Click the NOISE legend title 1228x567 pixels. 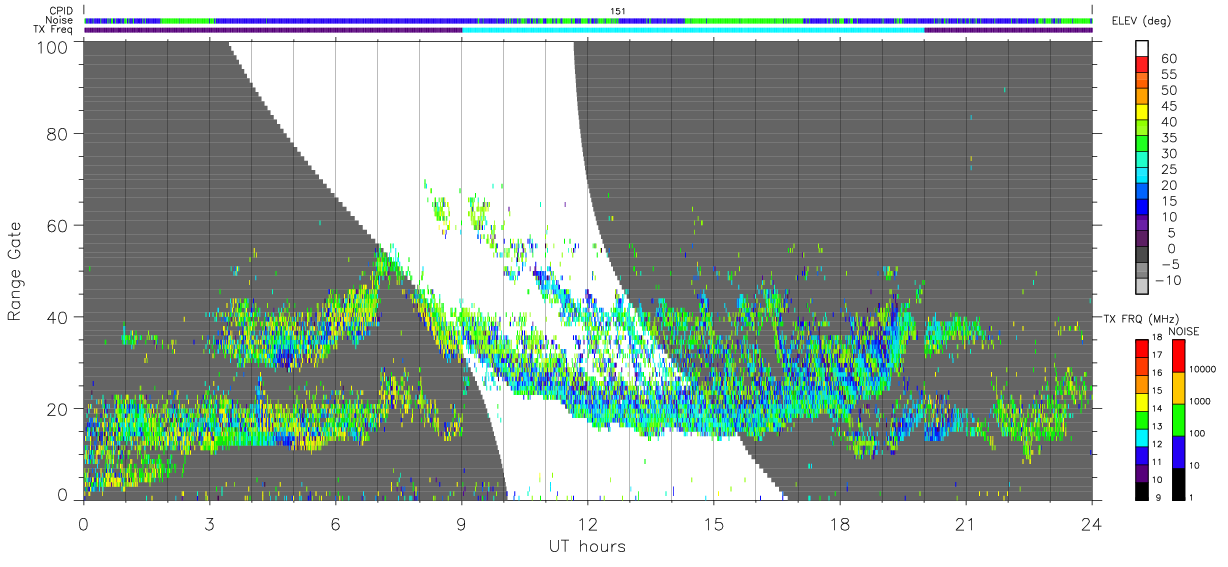(1186, 331)
